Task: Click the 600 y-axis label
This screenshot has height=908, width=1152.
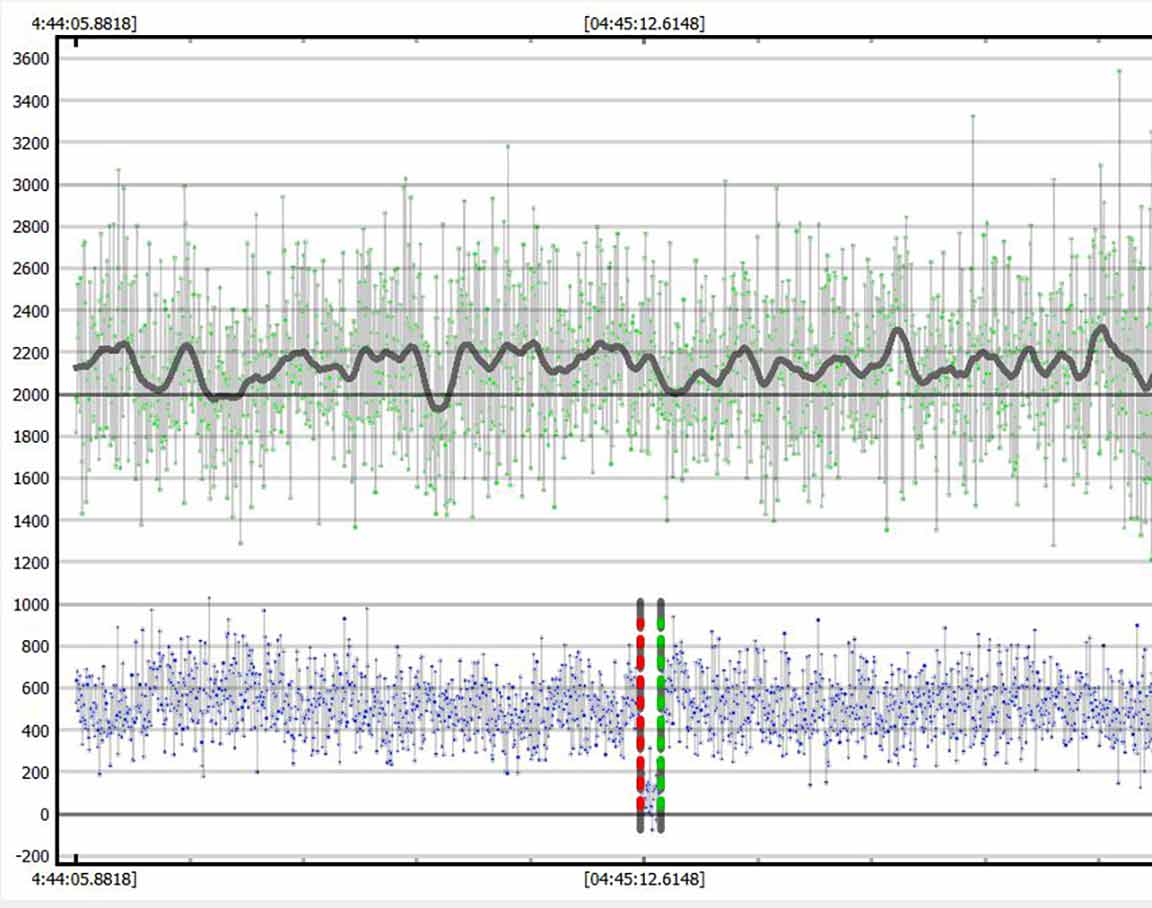Action: pyautogui.click(x=35, y=688)
